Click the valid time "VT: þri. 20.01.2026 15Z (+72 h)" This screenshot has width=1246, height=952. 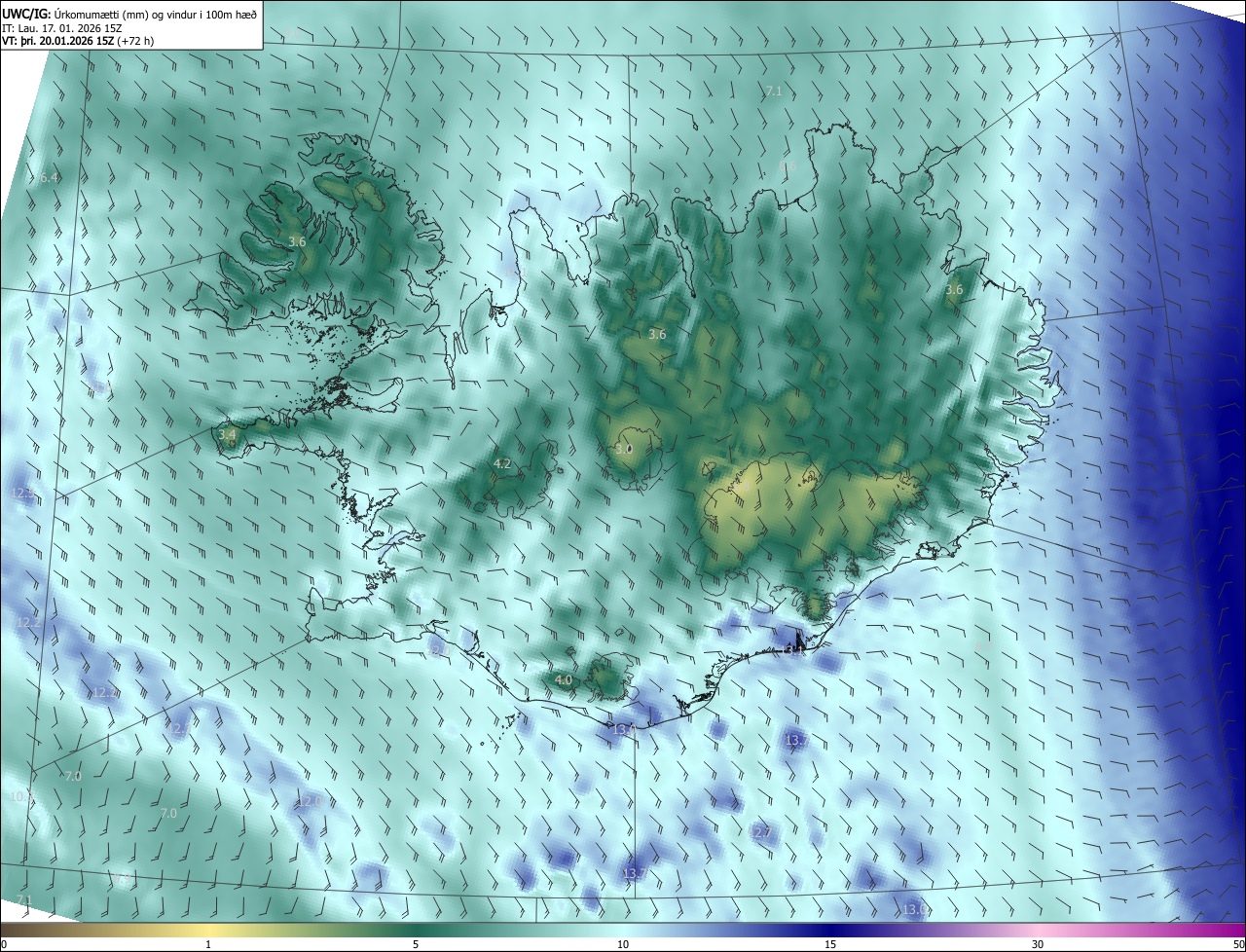[x=78, y=41]
